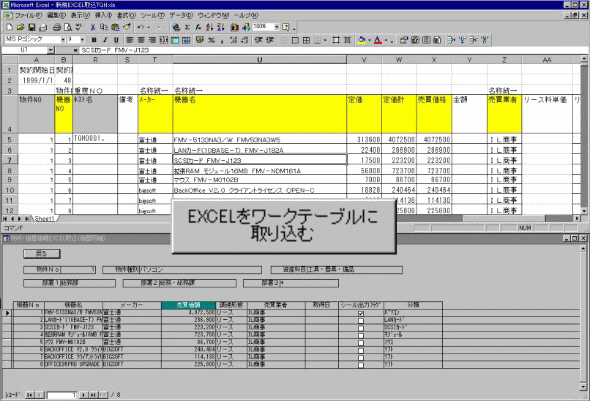Viewport: 590px width, 401px height.
Task: Open the fill color dropdown arrow
Action: pos(370,40)
